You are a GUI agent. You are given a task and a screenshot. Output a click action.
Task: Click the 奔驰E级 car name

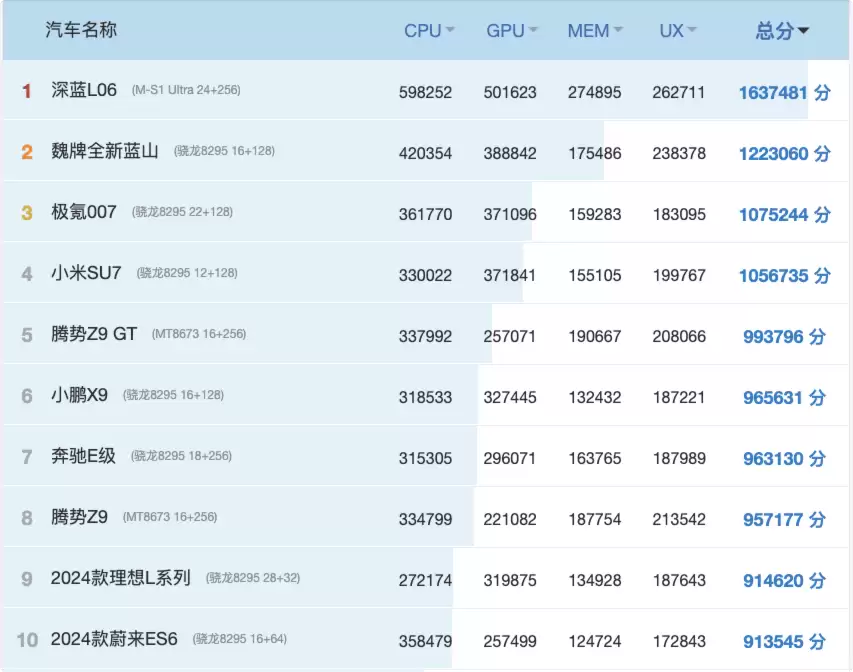point(82,456)
